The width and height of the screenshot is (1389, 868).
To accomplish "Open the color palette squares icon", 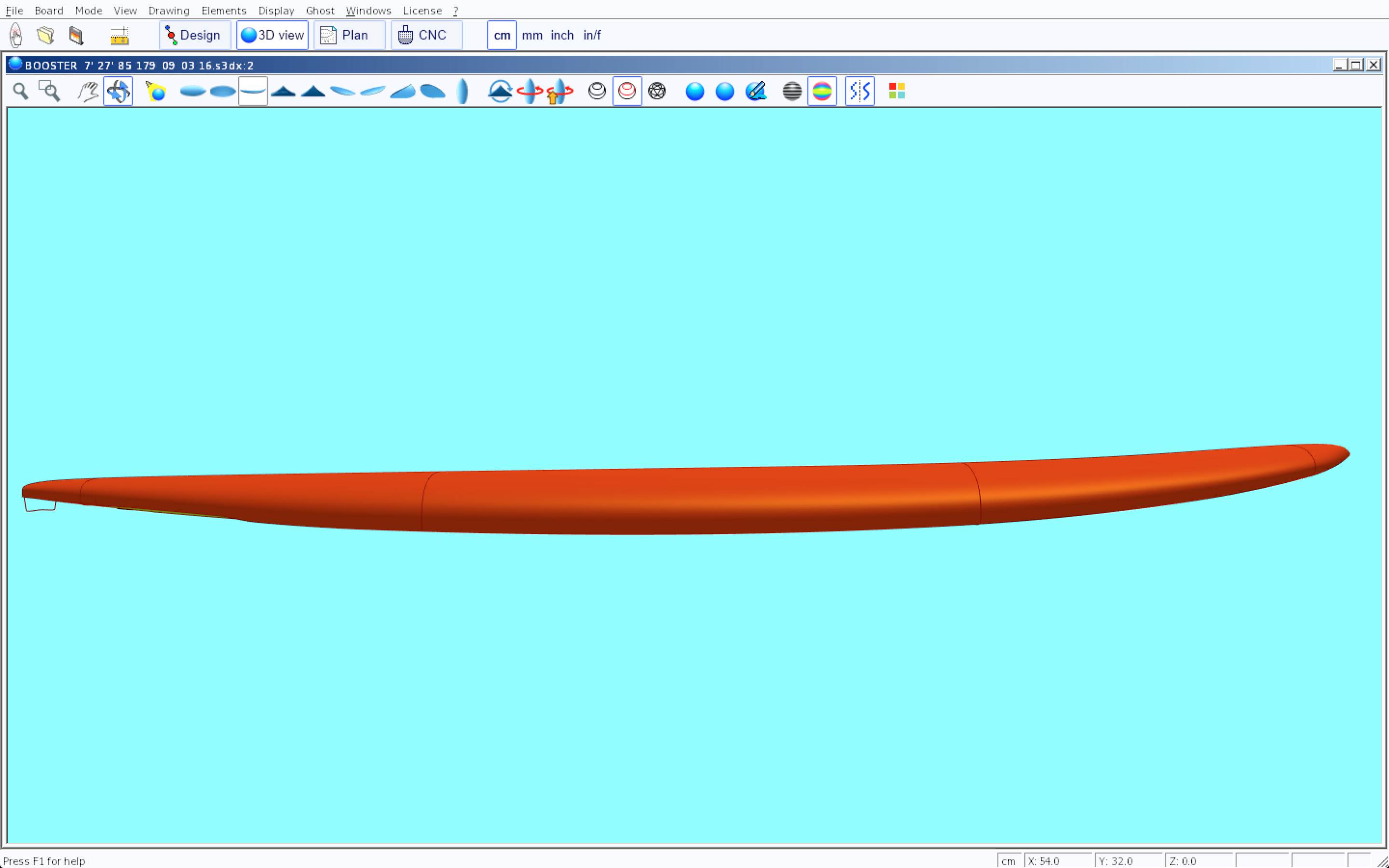I will click(x=897, y=91).
